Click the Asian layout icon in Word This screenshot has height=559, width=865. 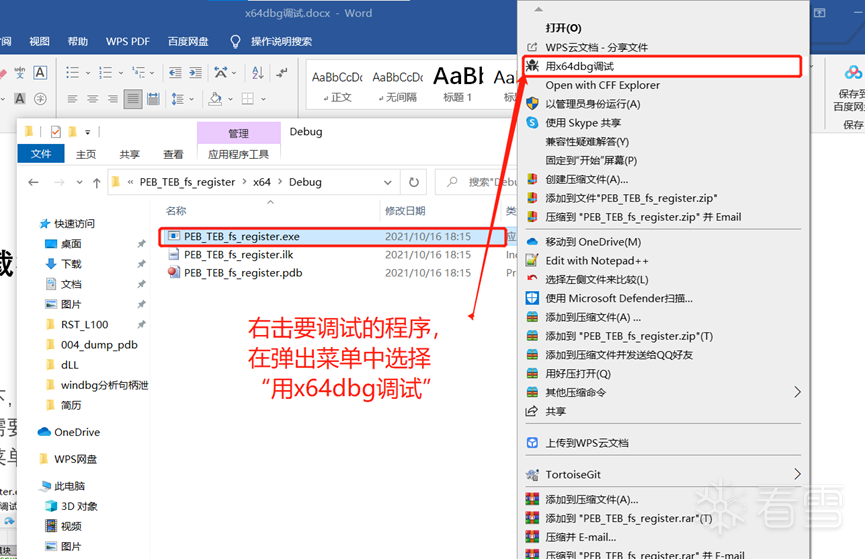coord(221,72)
